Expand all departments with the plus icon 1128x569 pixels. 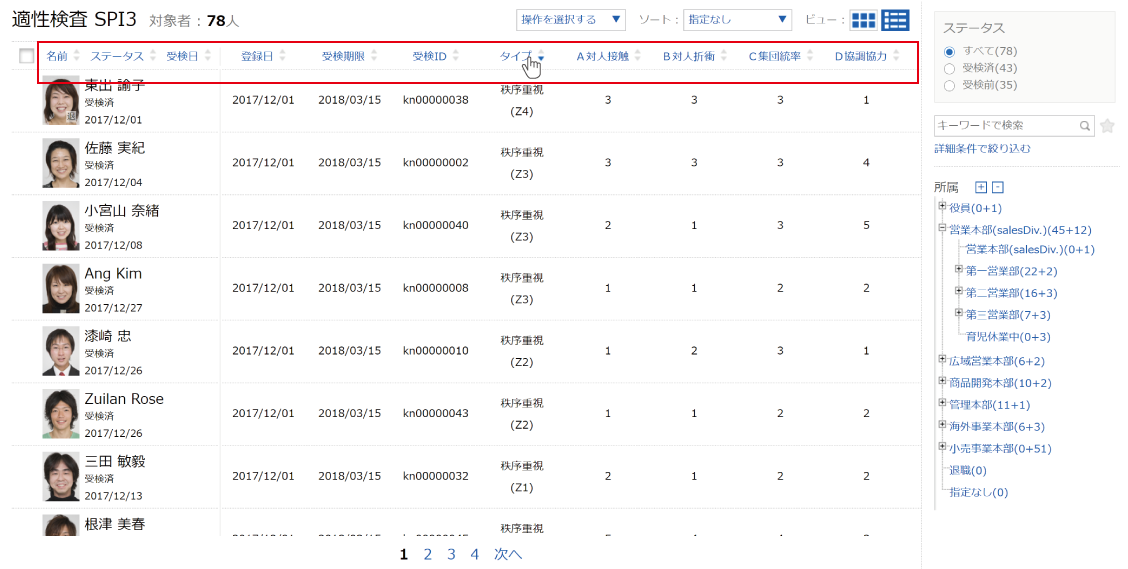tap(981, 187)
